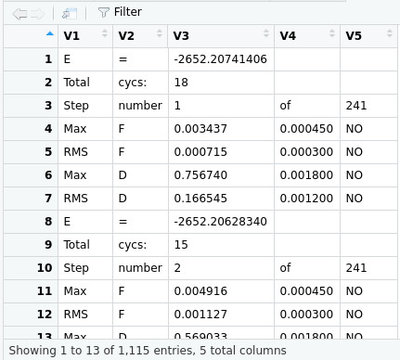Select the 'D' cell in row 7

coord(140,198)
